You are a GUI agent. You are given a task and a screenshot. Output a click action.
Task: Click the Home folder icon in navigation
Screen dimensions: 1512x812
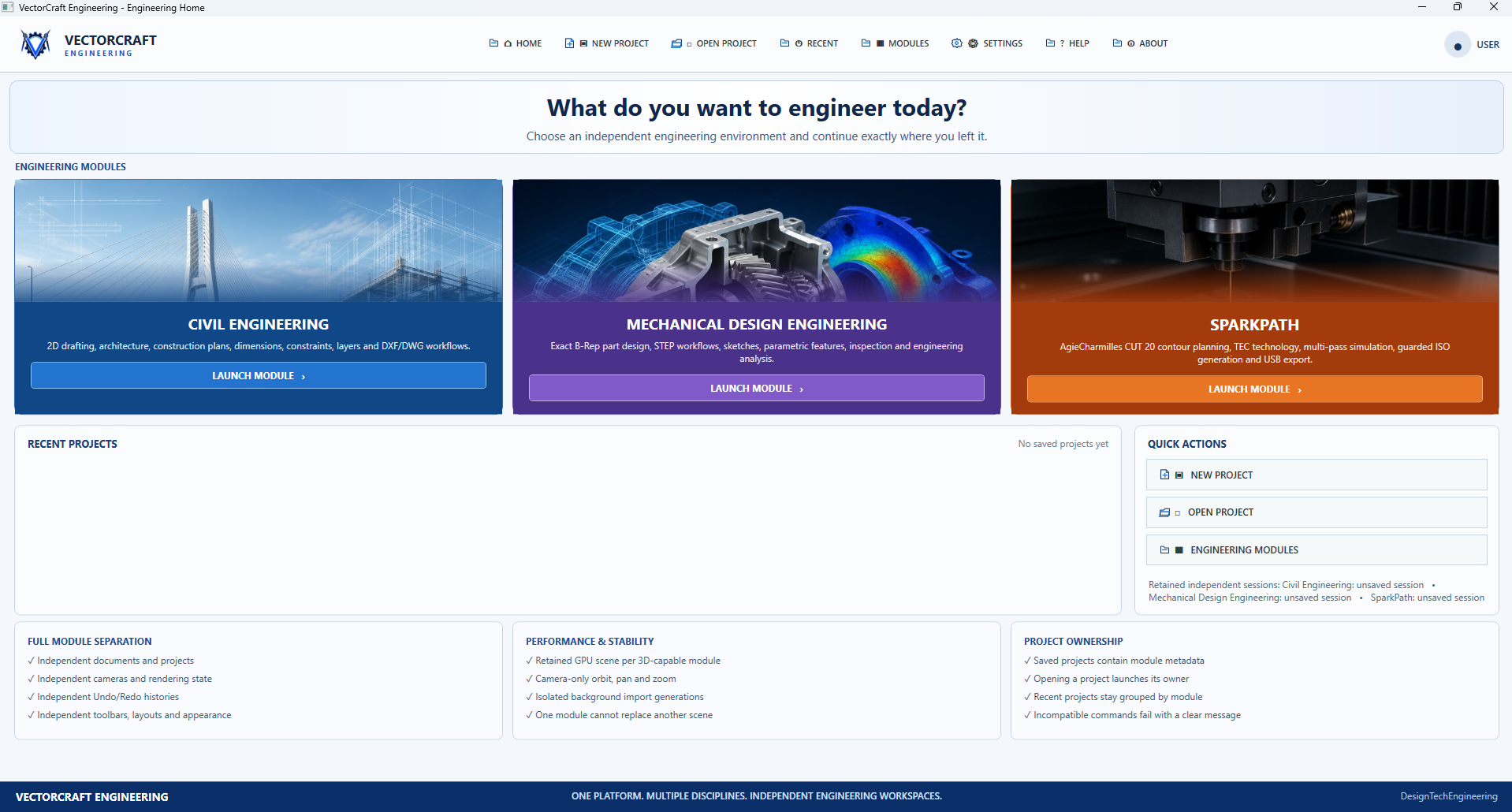pyautogui.click(x=493, y=43)
